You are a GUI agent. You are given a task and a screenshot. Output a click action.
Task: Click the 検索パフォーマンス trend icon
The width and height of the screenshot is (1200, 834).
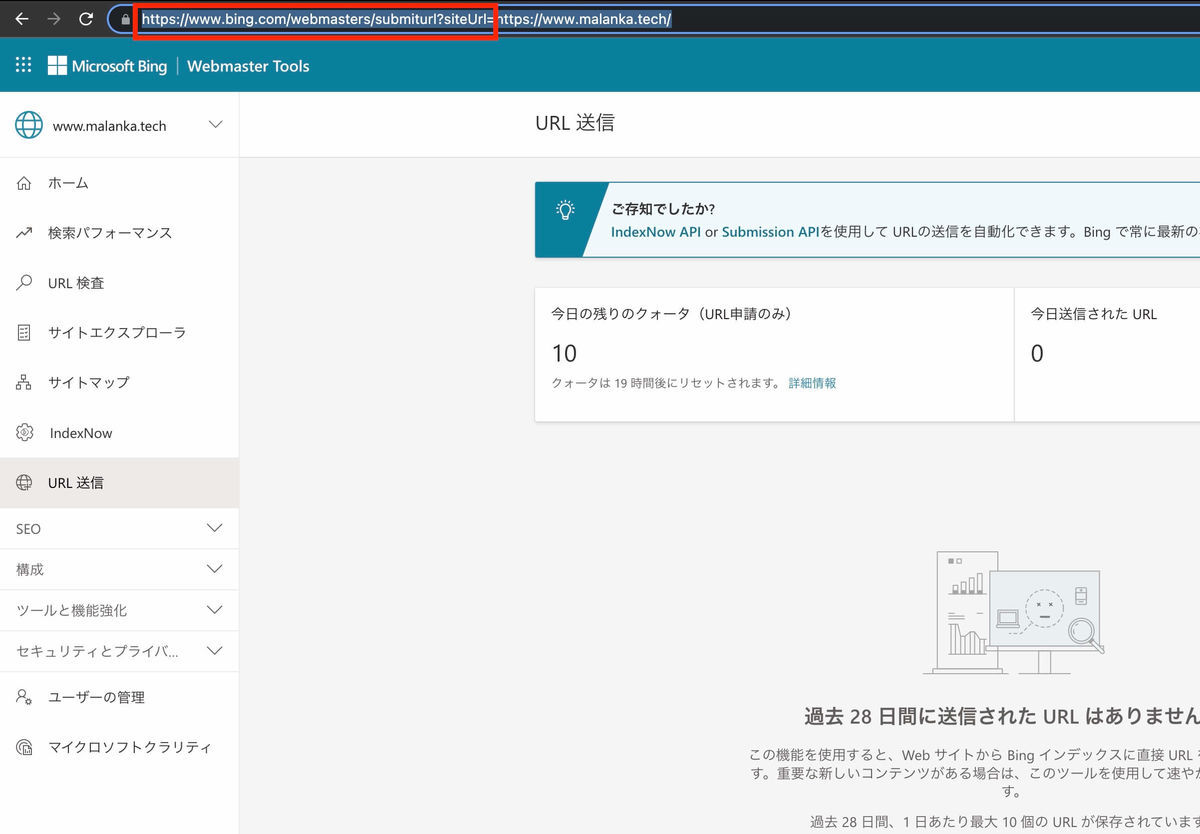pos(24,233)
